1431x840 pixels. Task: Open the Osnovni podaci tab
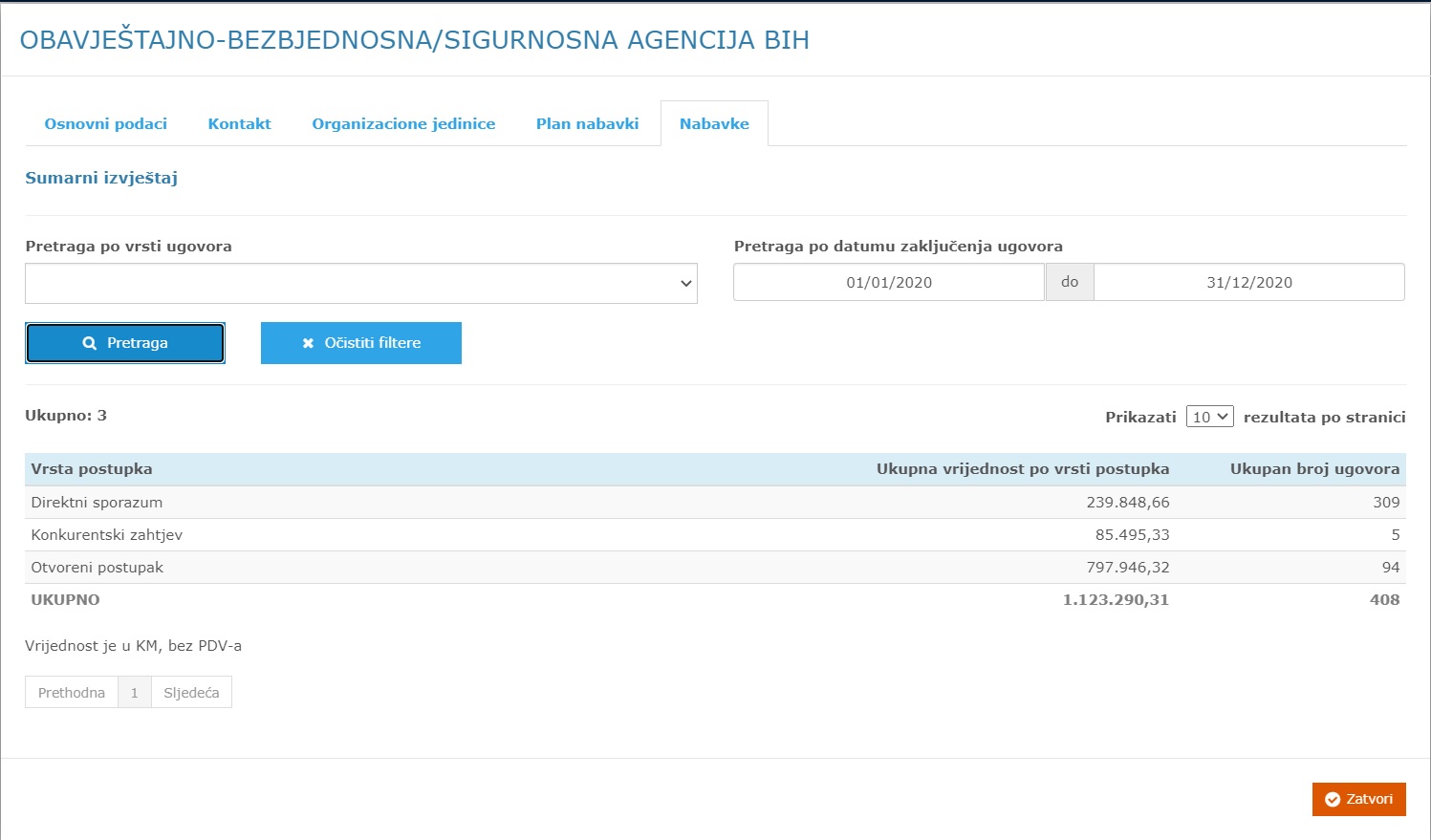pyautogui.click(x=105, y=124)
